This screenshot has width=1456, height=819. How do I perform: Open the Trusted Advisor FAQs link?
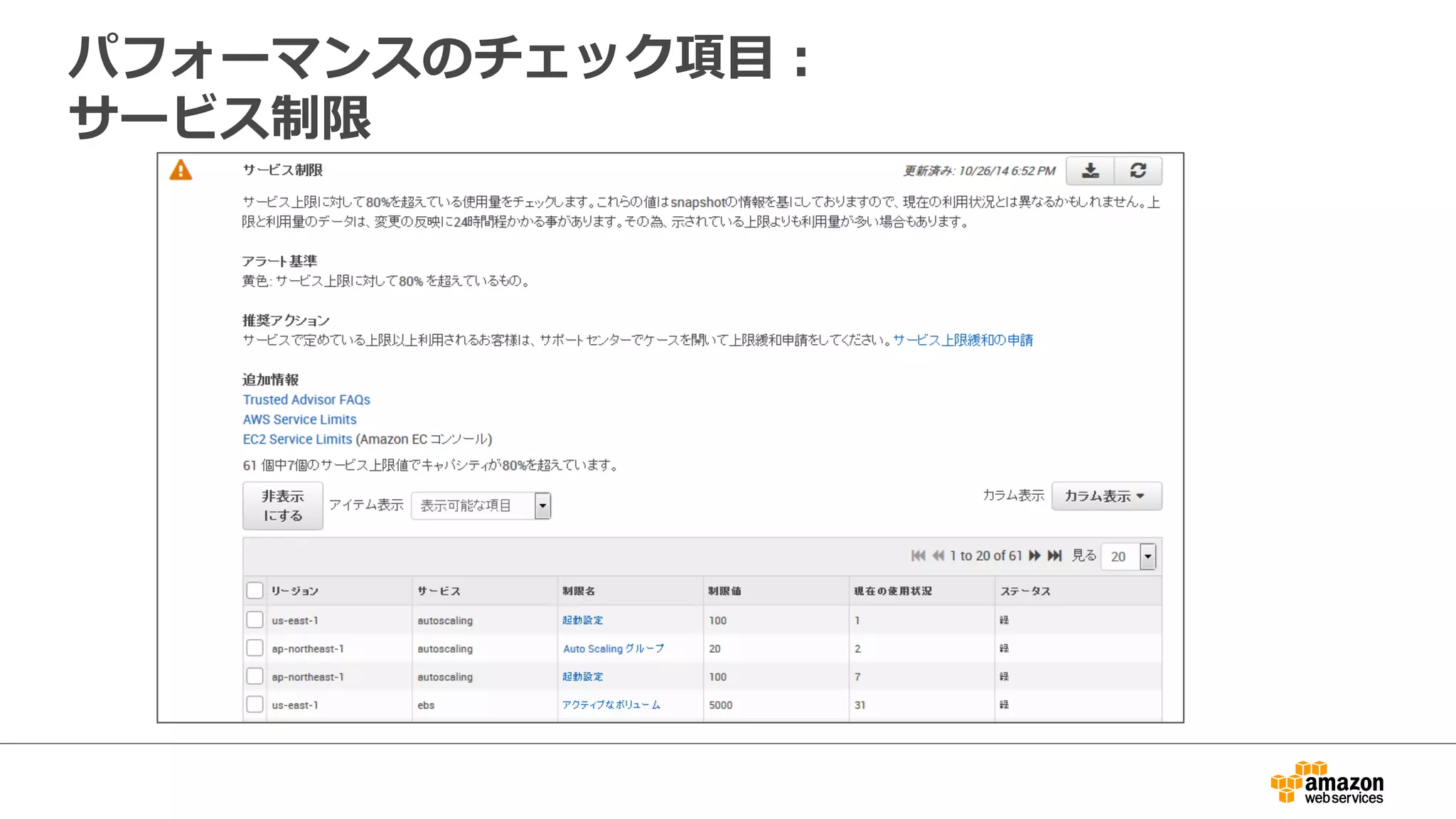pyautogui.click(x=306, y=400)
